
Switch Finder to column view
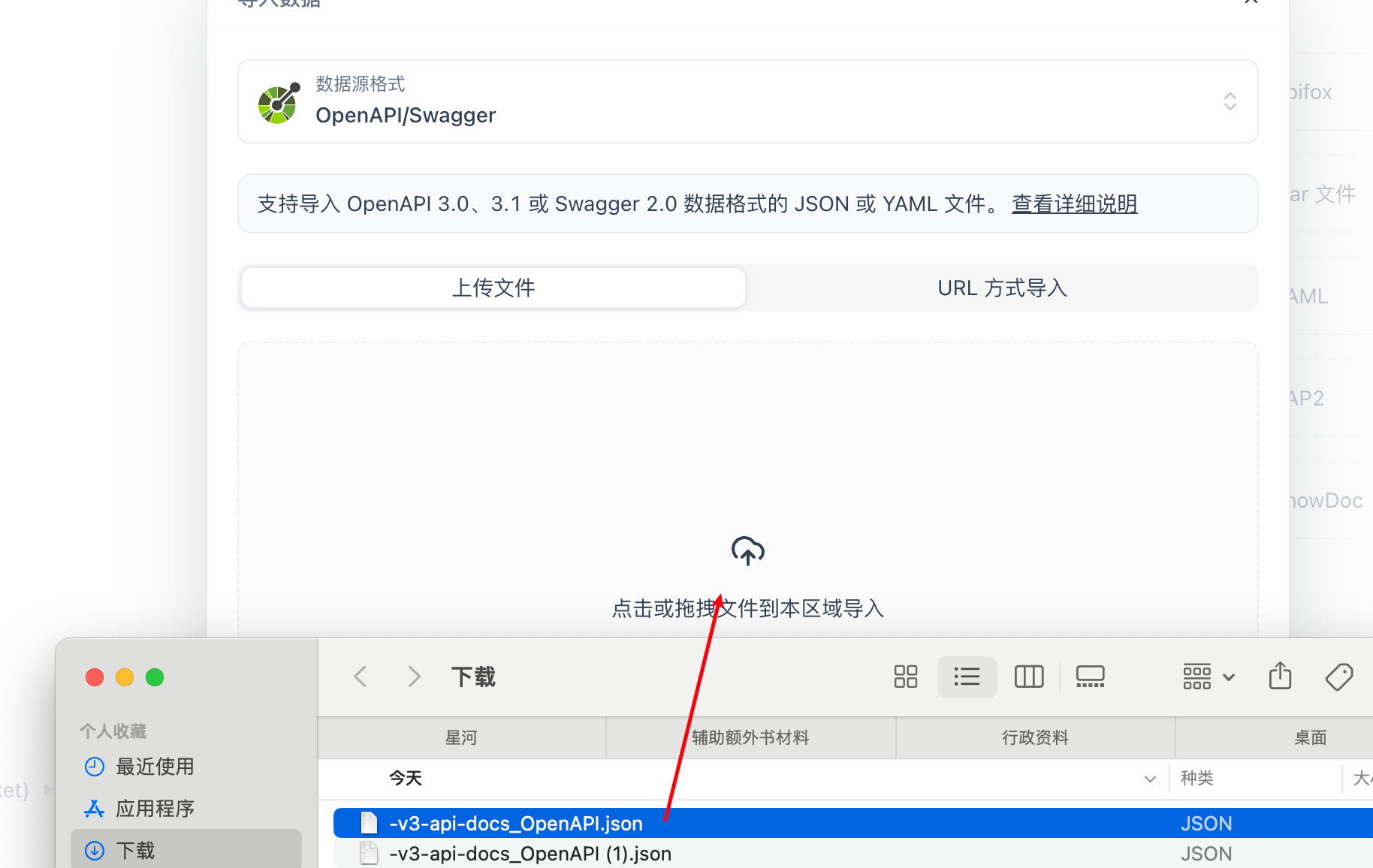pyautogui.click(x=1029, y=677)
